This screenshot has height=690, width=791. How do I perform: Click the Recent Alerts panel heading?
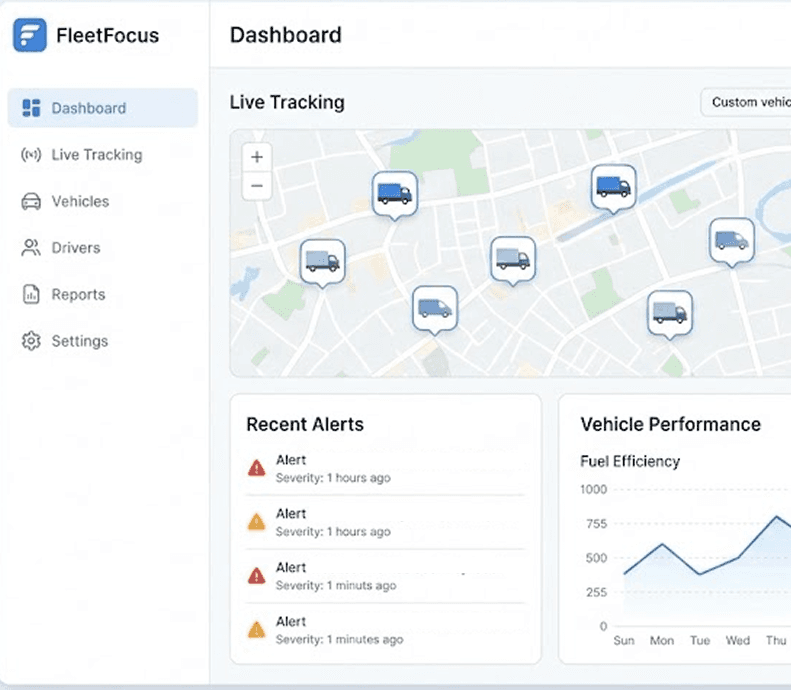[305, 425]
